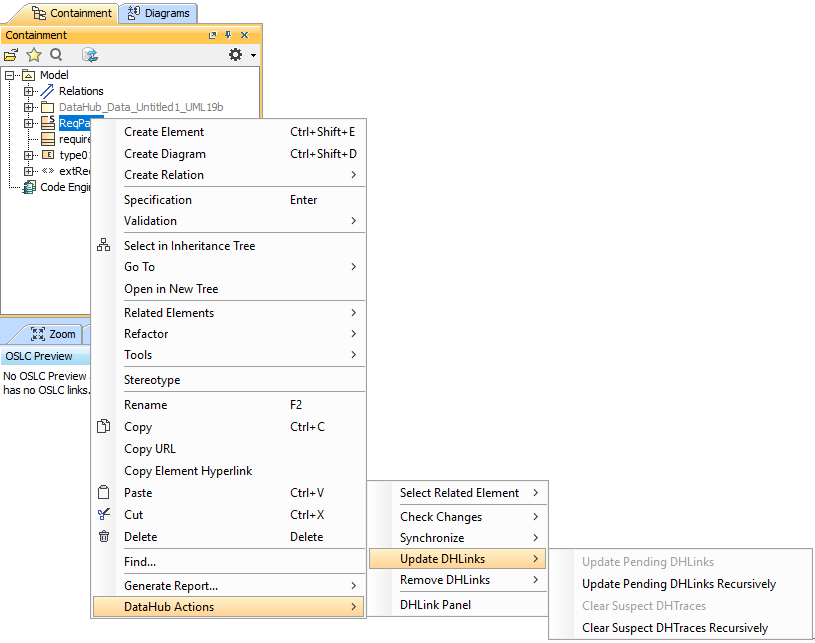Screen dimensions: 815x643
Task: Click the open folder icon in Containment toolbar
Action: pyautogui.click(x=11, y=55)
